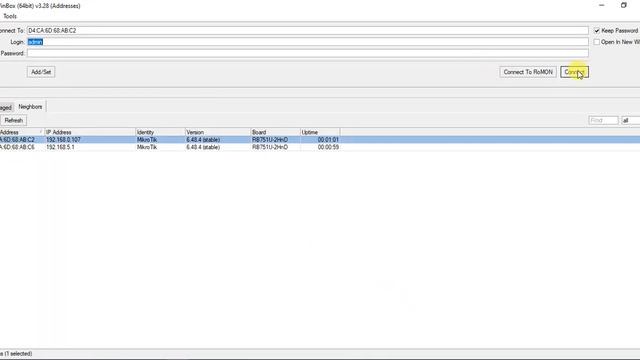Minimize the WinBox window

602,5
